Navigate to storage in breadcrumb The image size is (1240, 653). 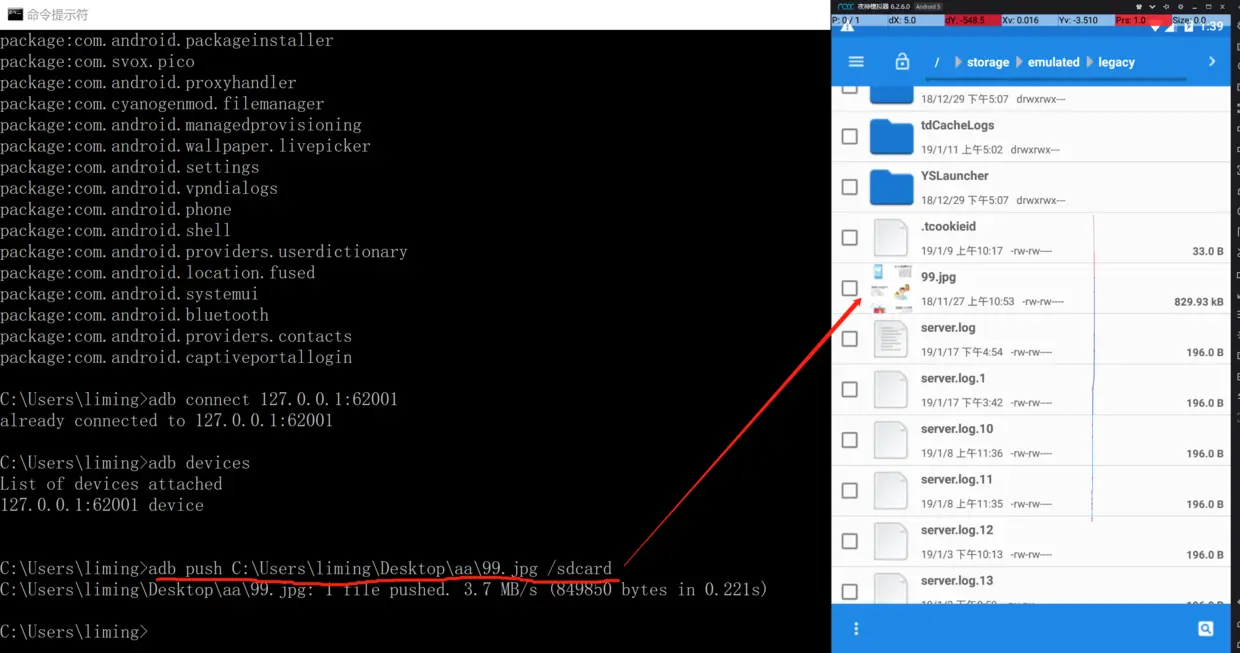pyautogui.click(x=988, y=62)
